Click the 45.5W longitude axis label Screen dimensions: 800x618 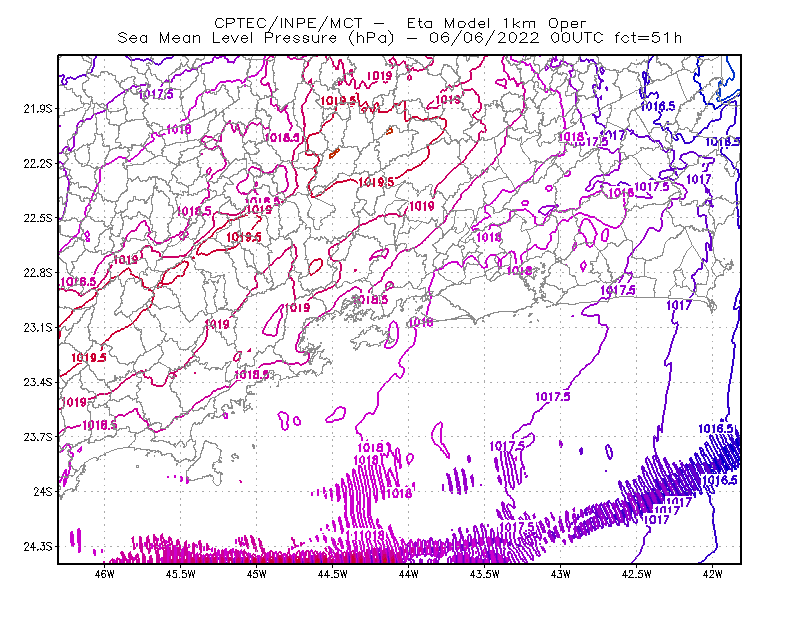181,574
